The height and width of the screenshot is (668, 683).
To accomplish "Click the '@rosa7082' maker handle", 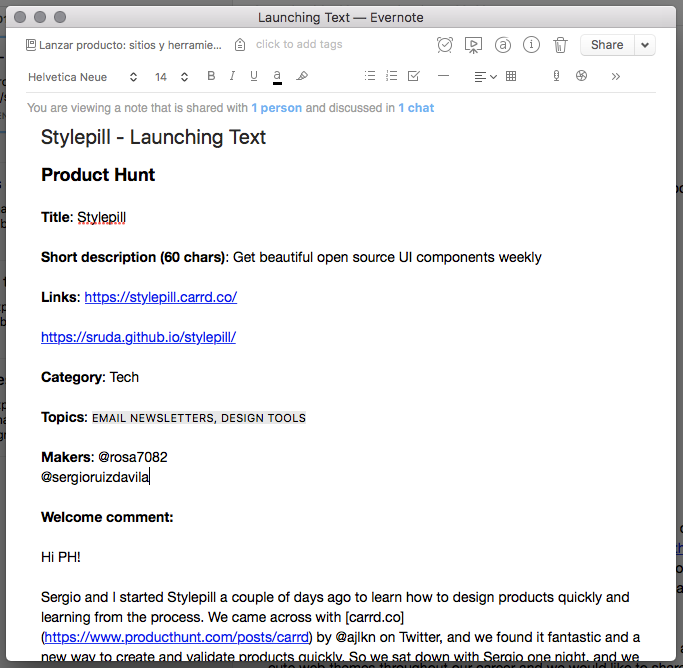I will 133,457.
